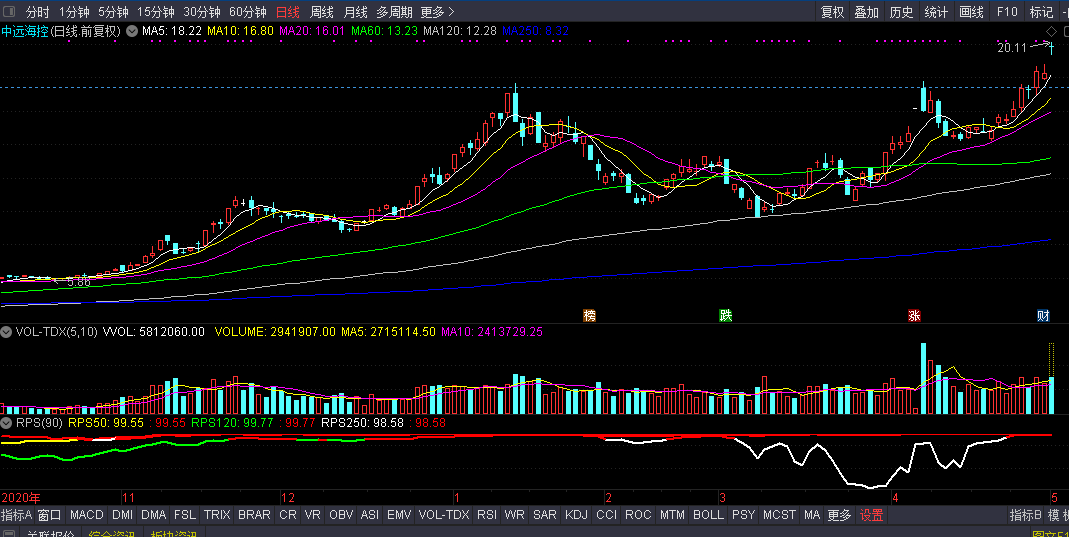Image resolution: width=1069 pixels, height=537 pixels.
Task: Click the 财 financial report marker
Action: [1043, 316]
